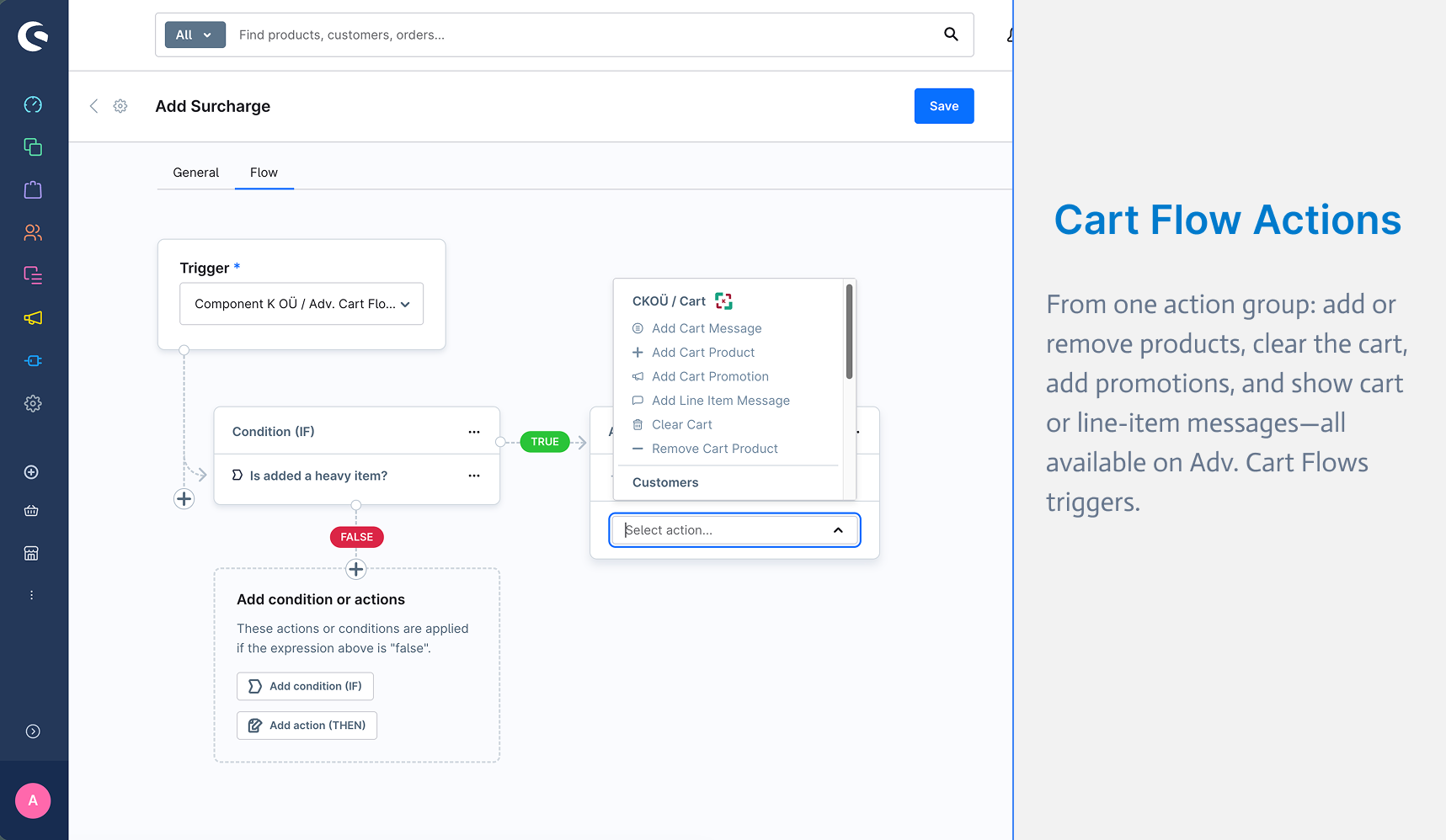Expand the sidebar with the arrow circle
1446x840 pixels.
pyautogui.click(x=33, y=731)
